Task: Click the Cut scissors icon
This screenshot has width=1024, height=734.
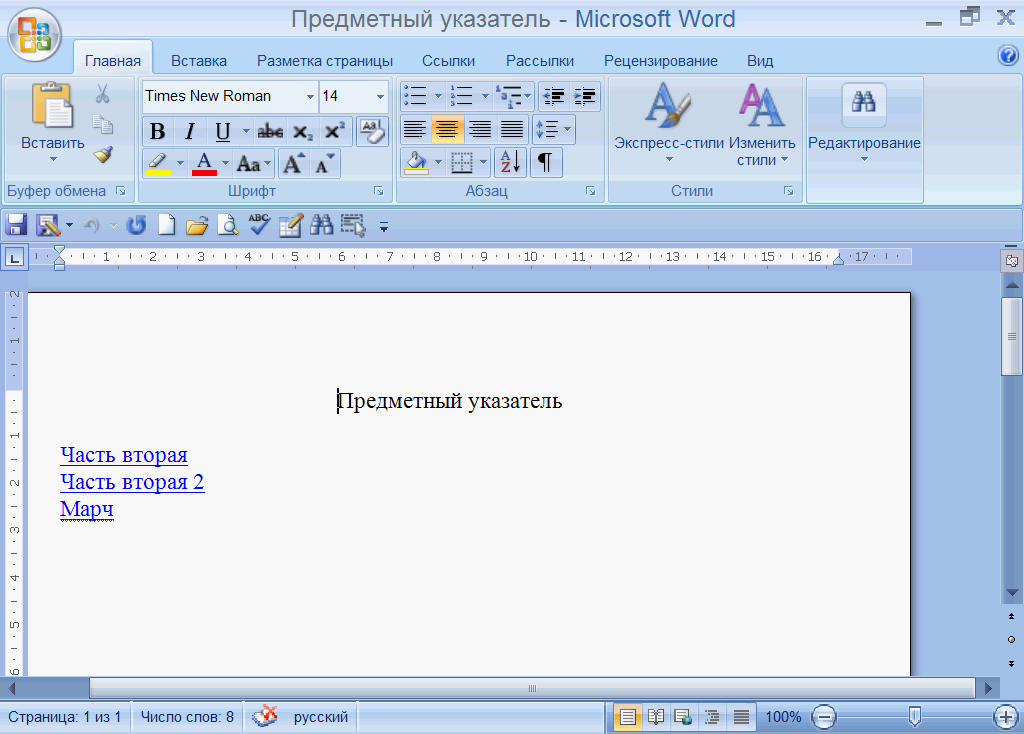Action: [103, 93]
